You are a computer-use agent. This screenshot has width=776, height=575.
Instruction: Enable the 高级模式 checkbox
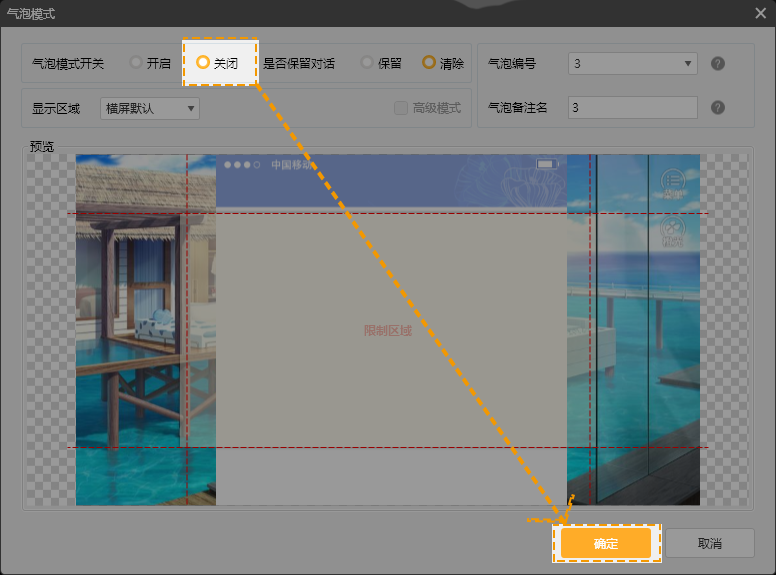(x=401, y=108)
